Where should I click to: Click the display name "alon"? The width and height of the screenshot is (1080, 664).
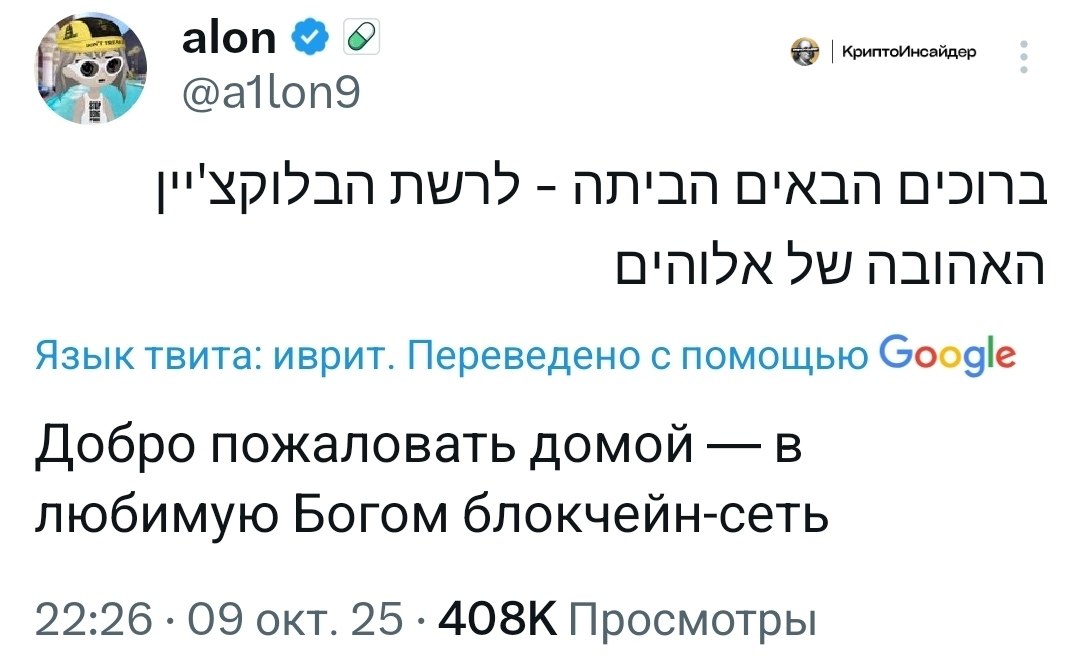click(x=229, y=38)
